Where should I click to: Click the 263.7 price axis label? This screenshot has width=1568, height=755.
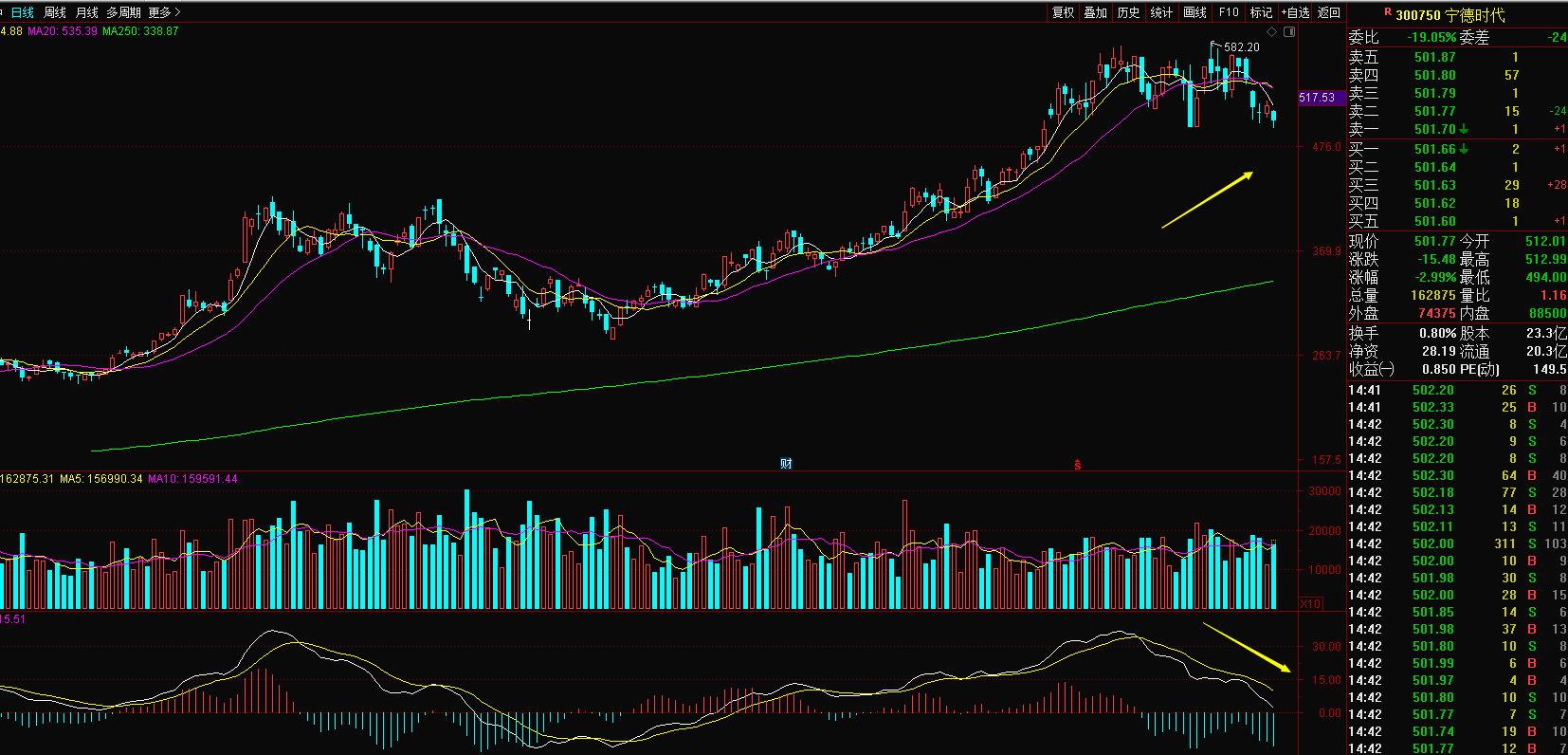[x=1326, y=356]
